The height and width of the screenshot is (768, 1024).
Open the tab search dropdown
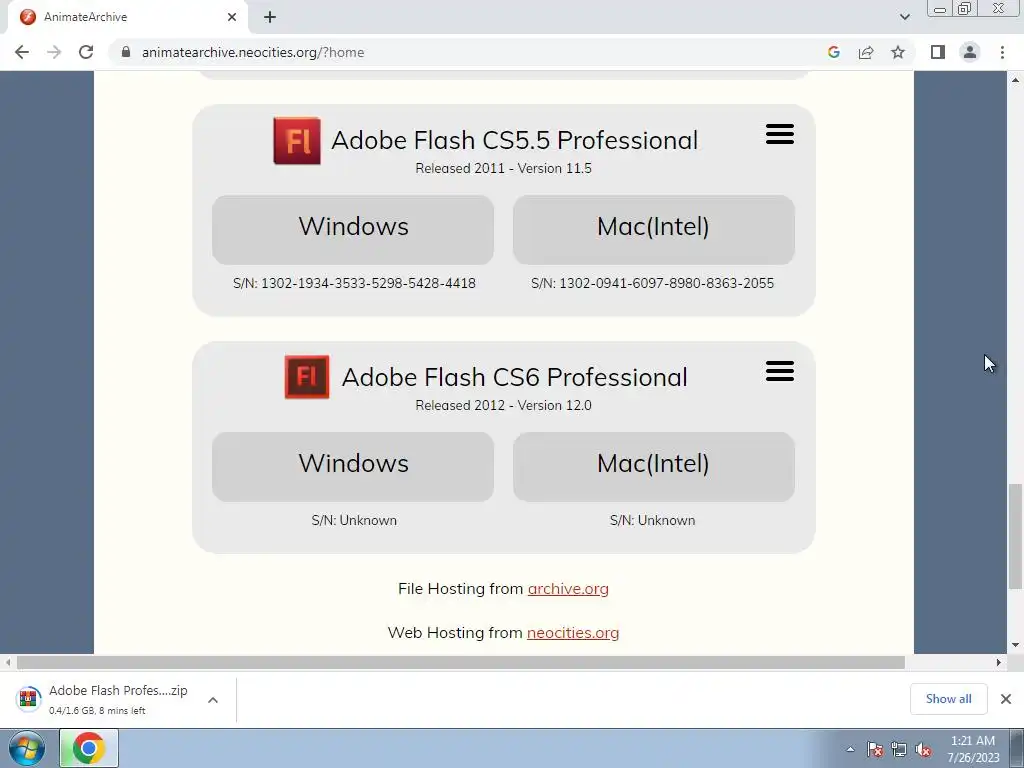coord(904,17)
